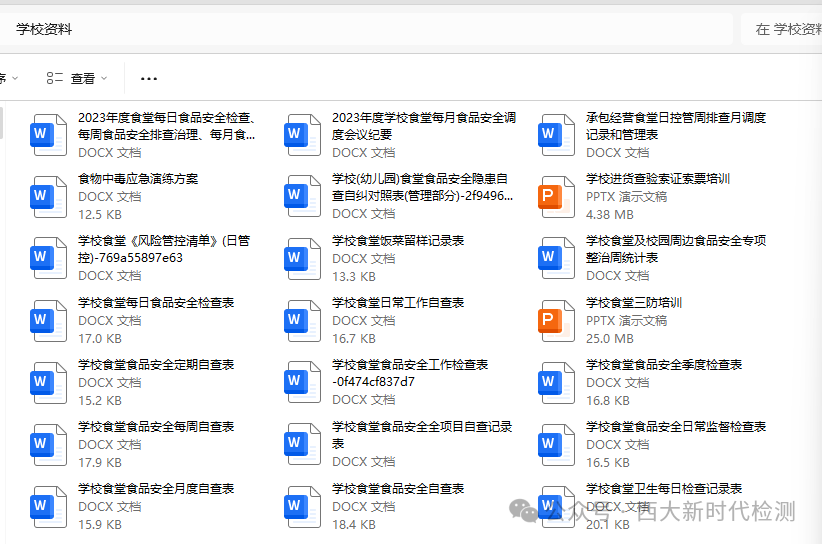The image size is (822, 544).
Task: Click the list-view icon beside 查看
Action: (x=55, y=79)
